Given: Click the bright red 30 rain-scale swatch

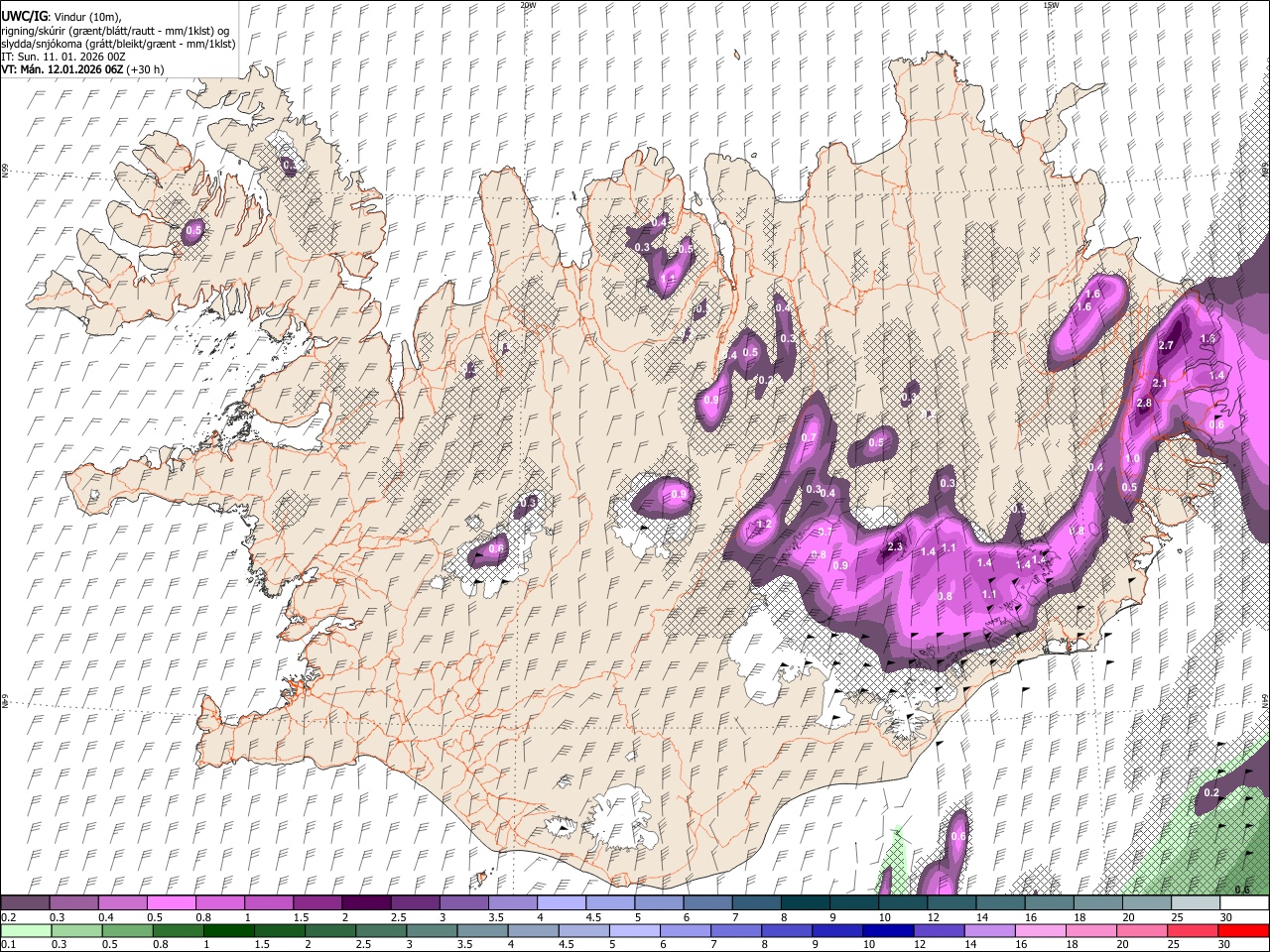Looking at the screenshot, I should 1243,931.
